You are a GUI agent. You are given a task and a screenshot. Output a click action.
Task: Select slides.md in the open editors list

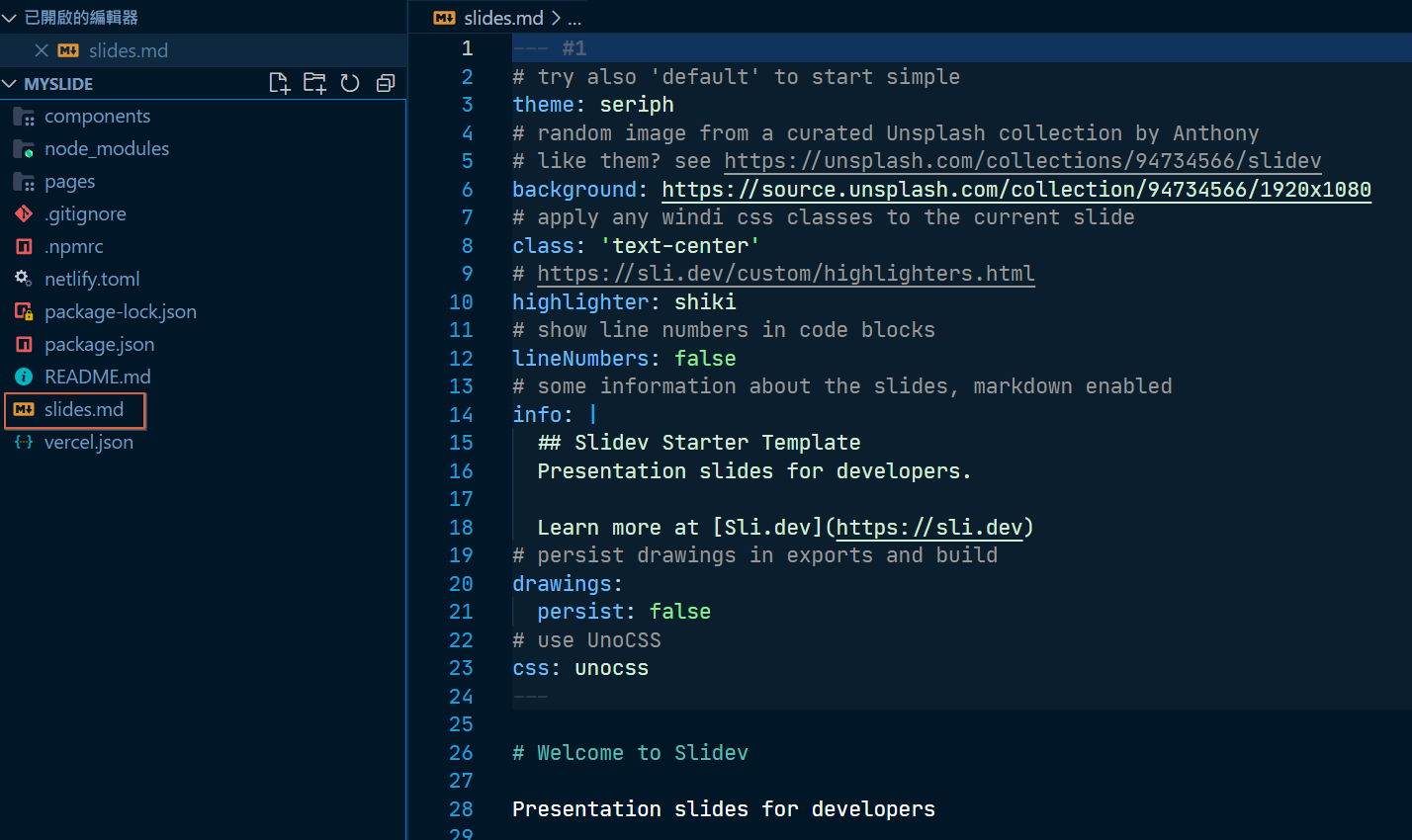click(128, 50)
